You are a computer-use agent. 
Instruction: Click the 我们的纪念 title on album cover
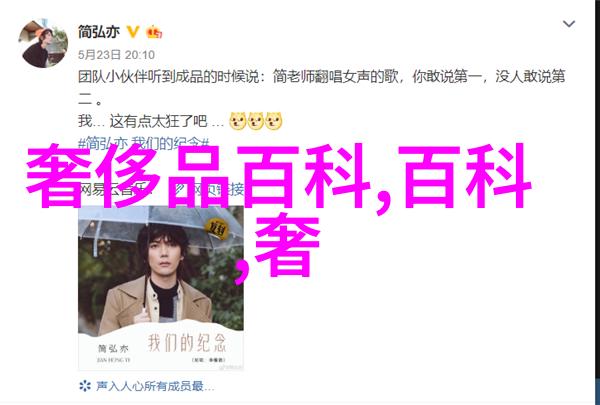[187, 342]
